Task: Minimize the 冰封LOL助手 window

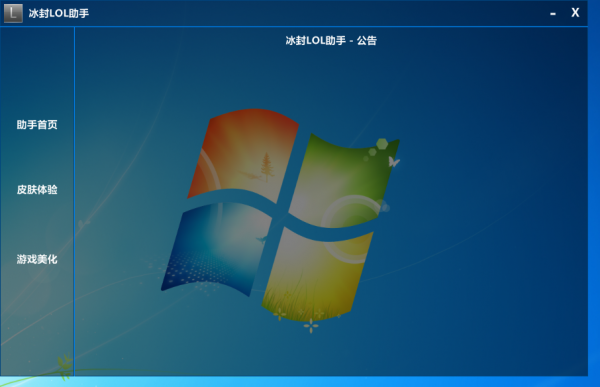Action: click(x=553, y=14)
